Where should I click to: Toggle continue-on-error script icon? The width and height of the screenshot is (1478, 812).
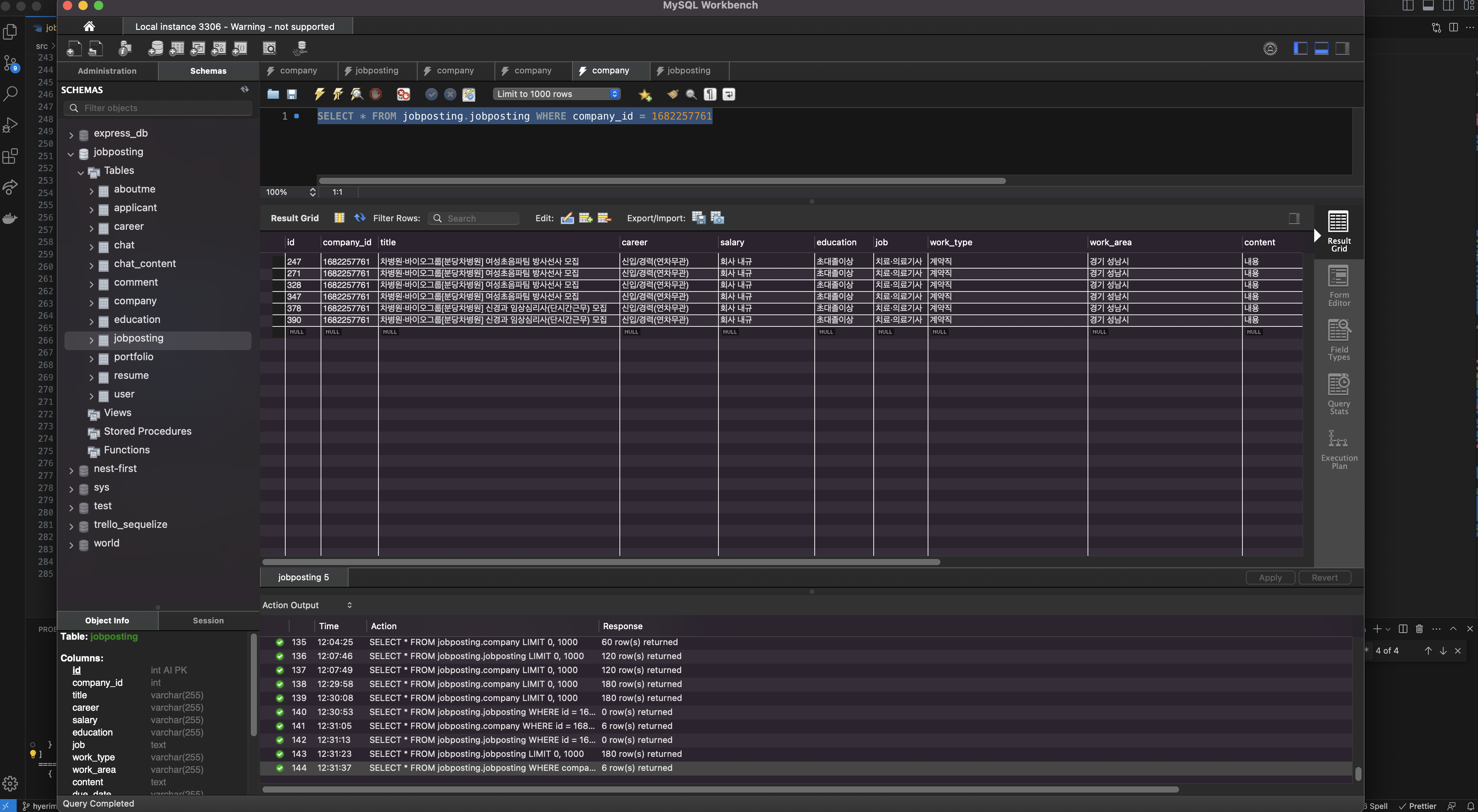(404, 94)
